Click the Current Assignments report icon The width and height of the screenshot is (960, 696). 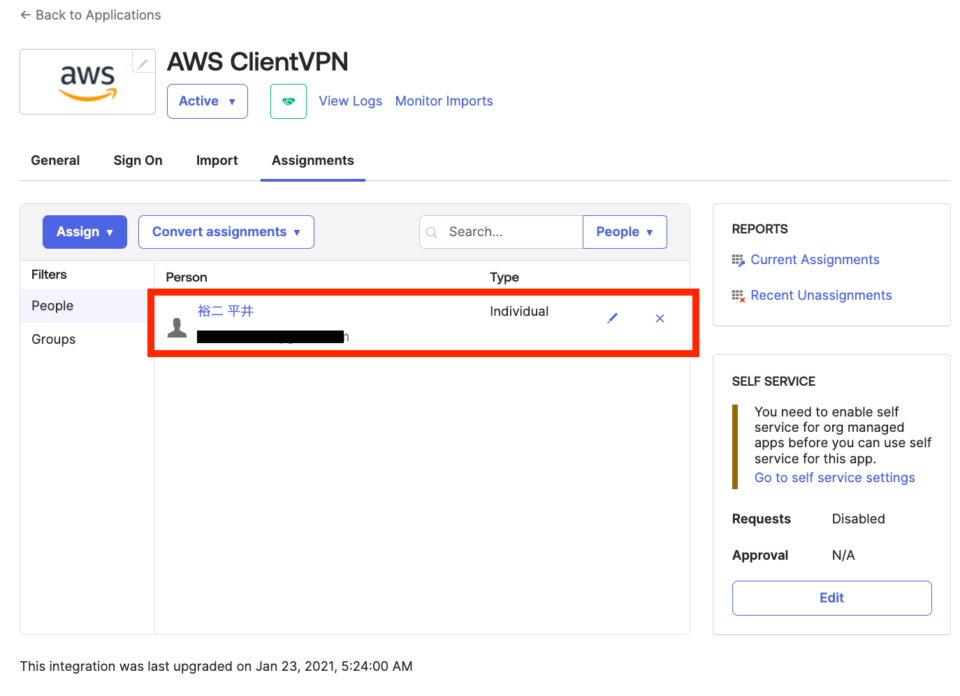point(737,259)
